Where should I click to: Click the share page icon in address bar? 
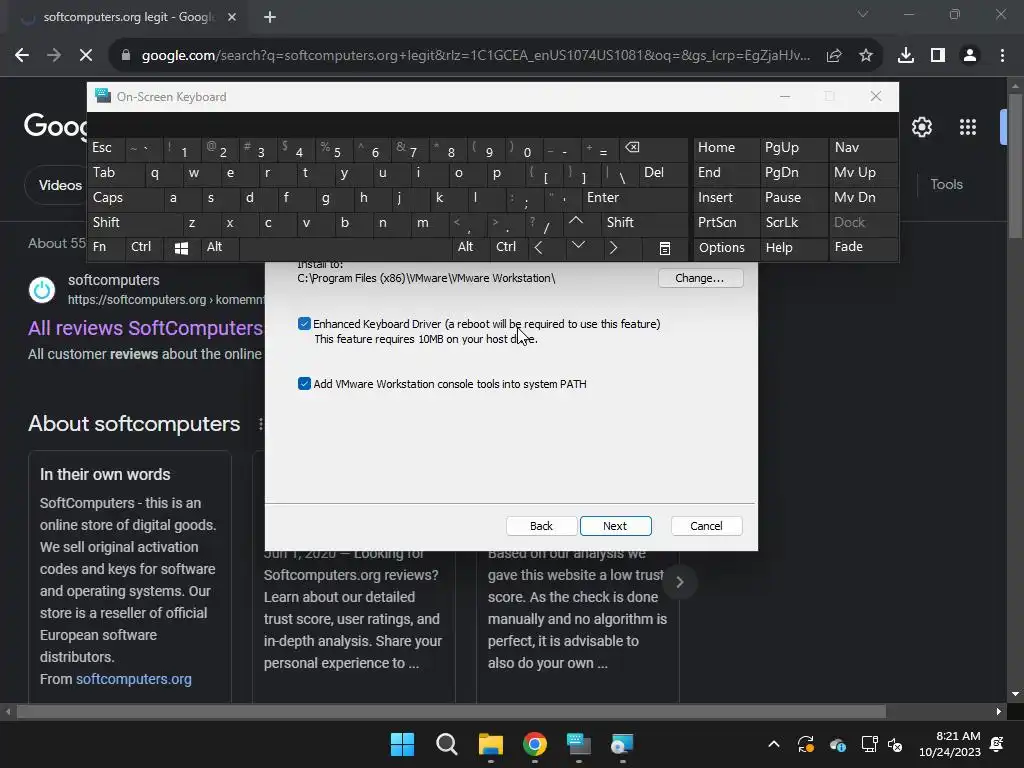pos(834,56)
